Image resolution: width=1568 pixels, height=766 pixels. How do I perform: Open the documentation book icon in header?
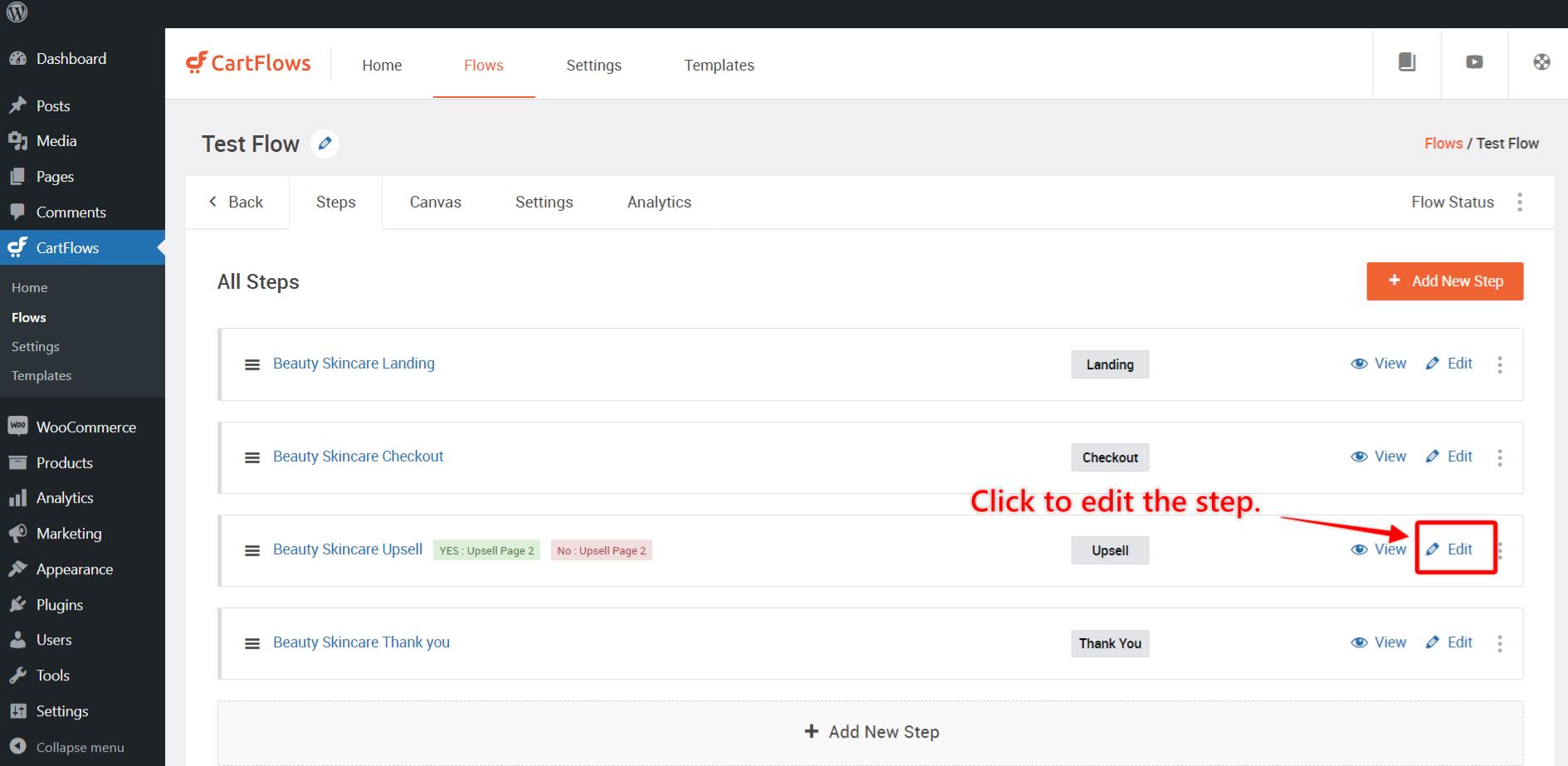[1406, 62]
